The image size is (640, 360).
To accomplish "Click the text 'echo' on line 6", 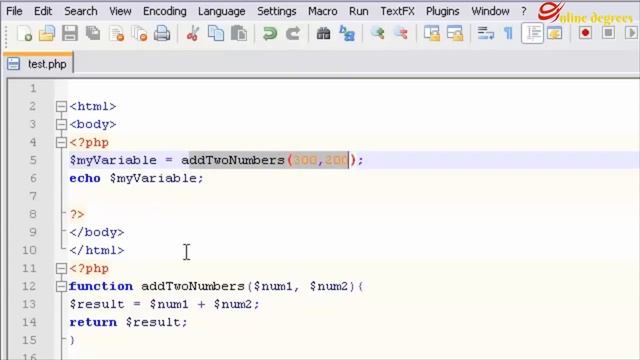I will (x=85, y=178).
